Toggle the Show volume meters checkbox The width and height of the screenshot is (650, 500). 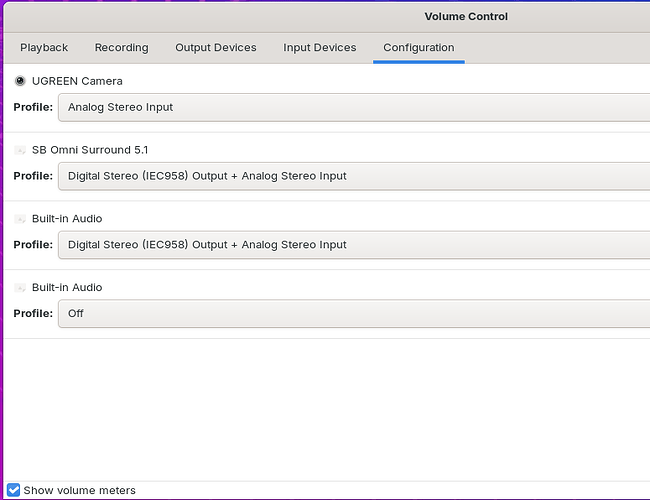point(13,490)
